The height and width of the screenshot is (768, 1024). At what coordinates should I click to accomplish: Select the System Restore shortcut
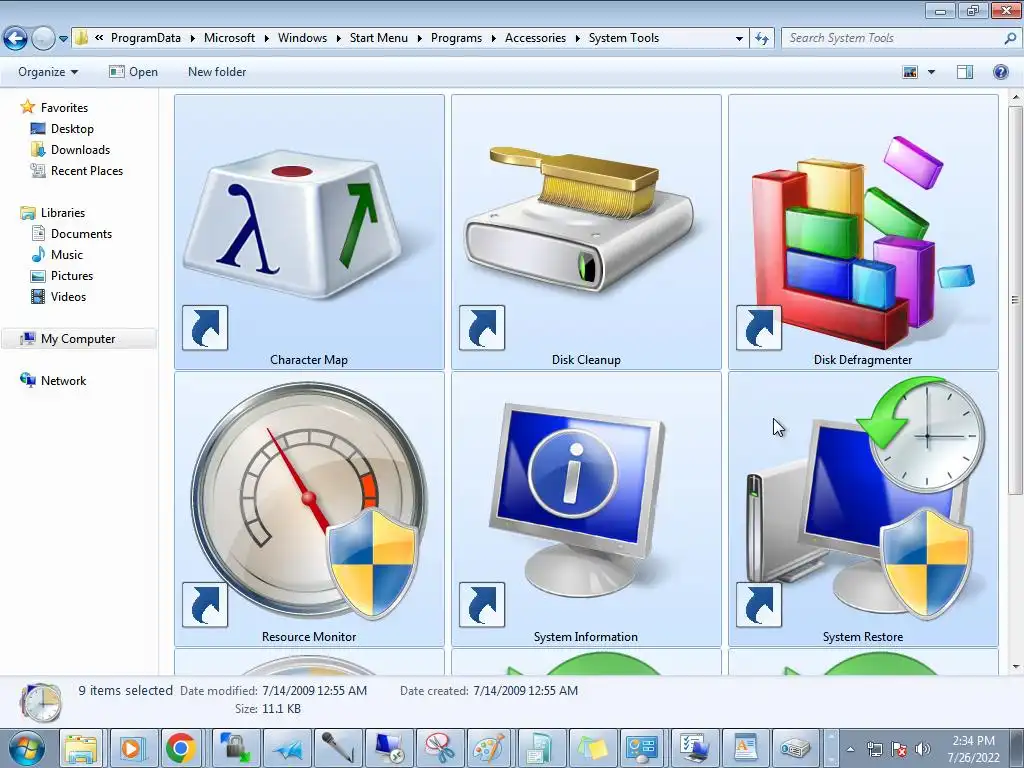click(x=863, y=509)
